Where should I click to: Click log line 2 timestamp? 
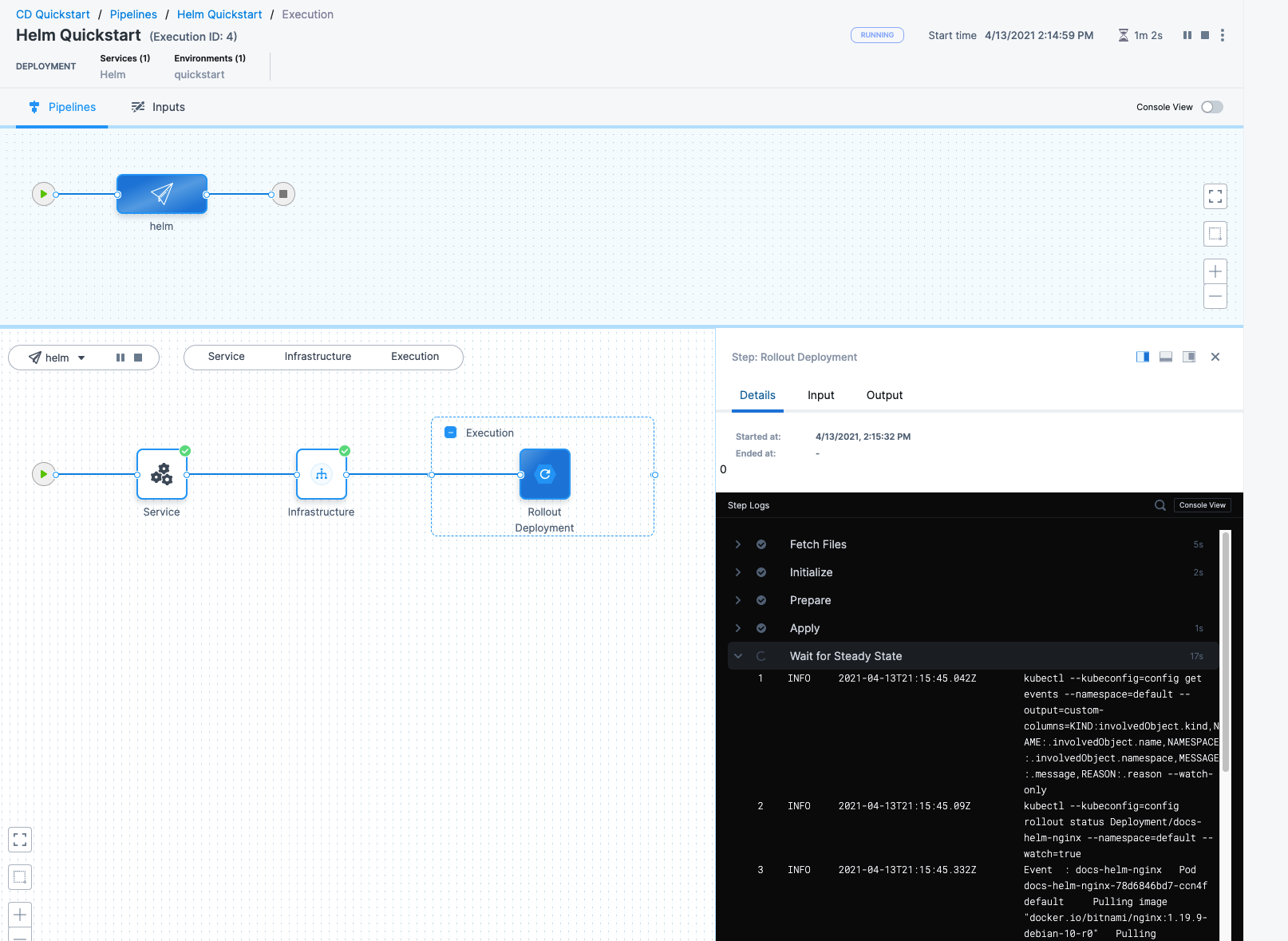click(x=904, y=806)
